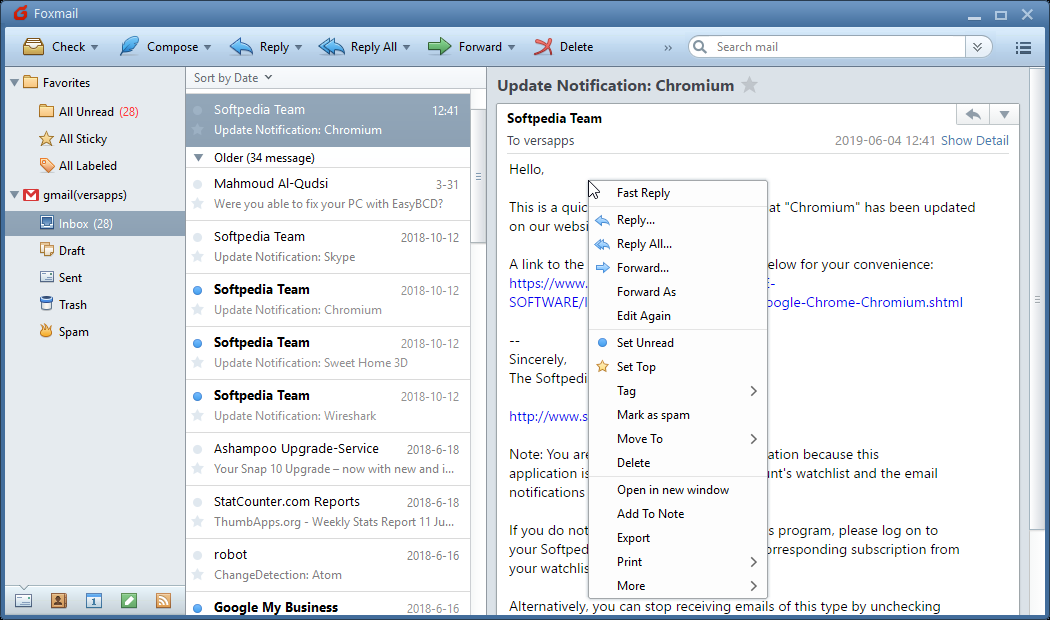1050x620 pixels.
Task: Open the Reply dropdown arrow
Action: [299, 48]
